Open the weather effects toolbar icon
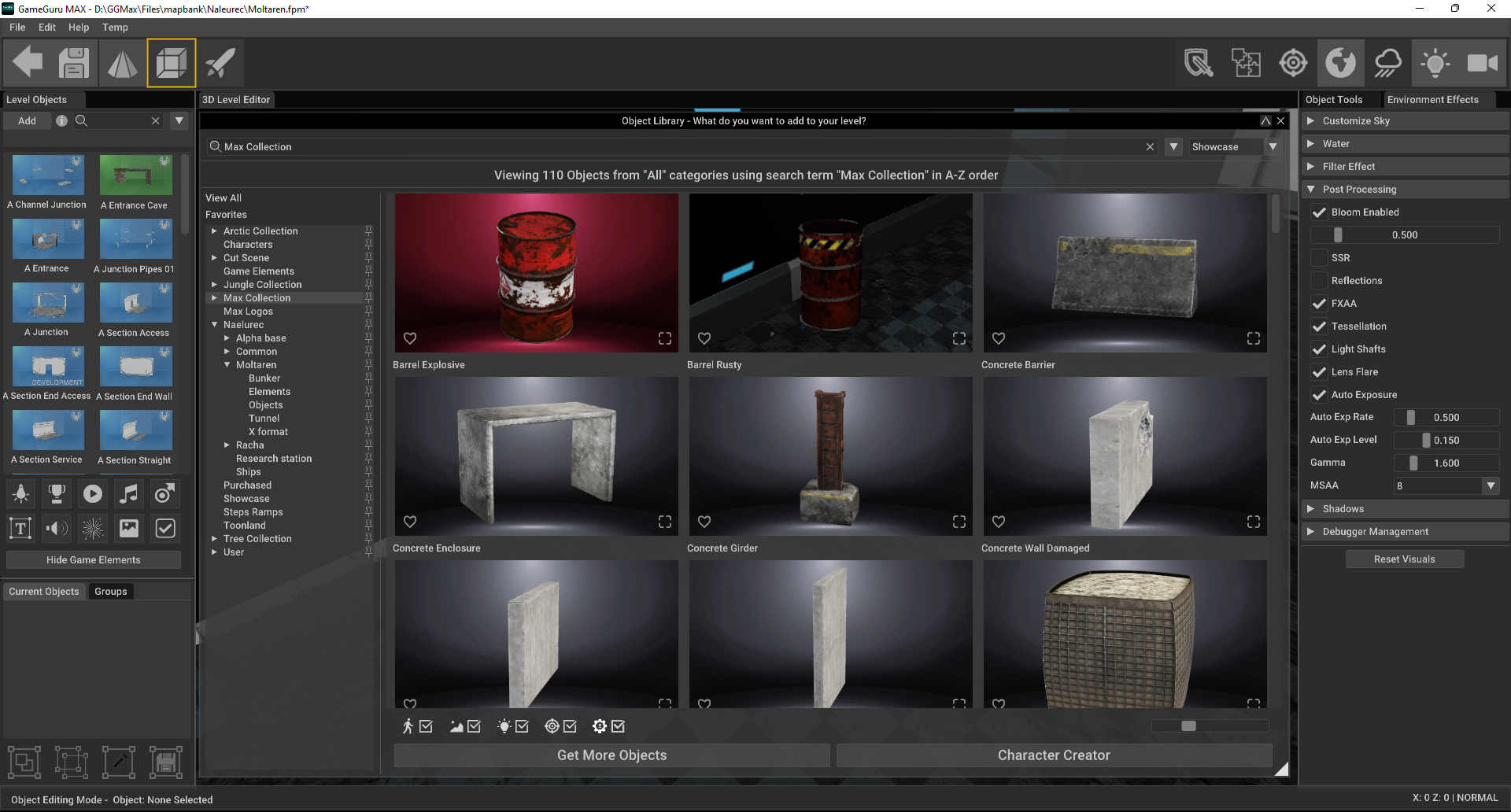1511x812 pixels. (1387, 63)
